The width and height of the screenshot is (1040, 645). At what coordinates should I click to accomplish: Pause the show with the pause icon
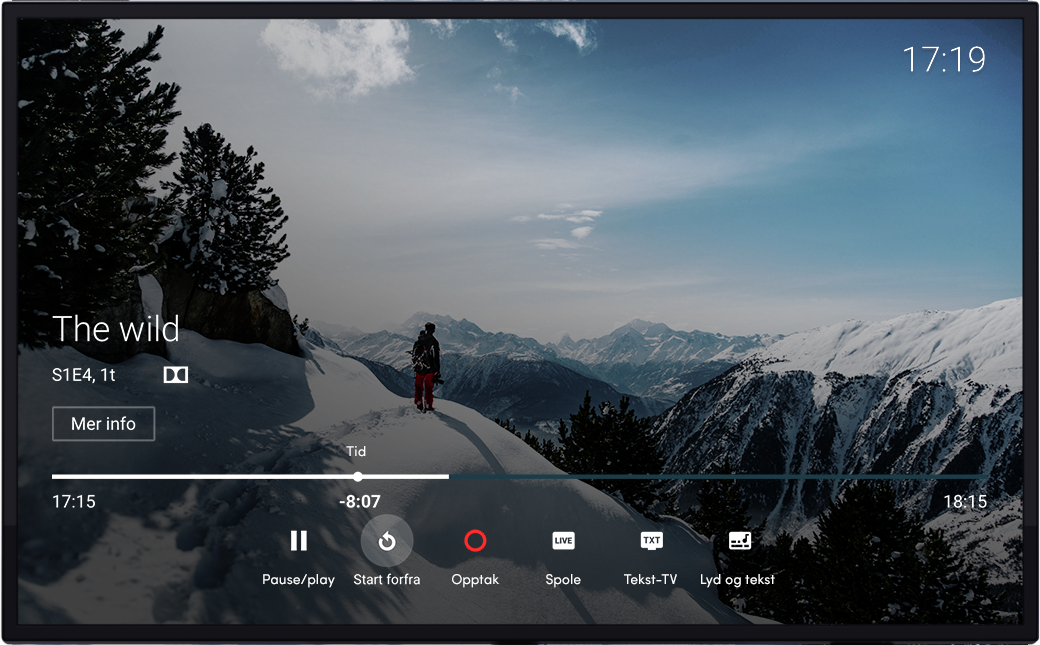(x=298, y=541)
